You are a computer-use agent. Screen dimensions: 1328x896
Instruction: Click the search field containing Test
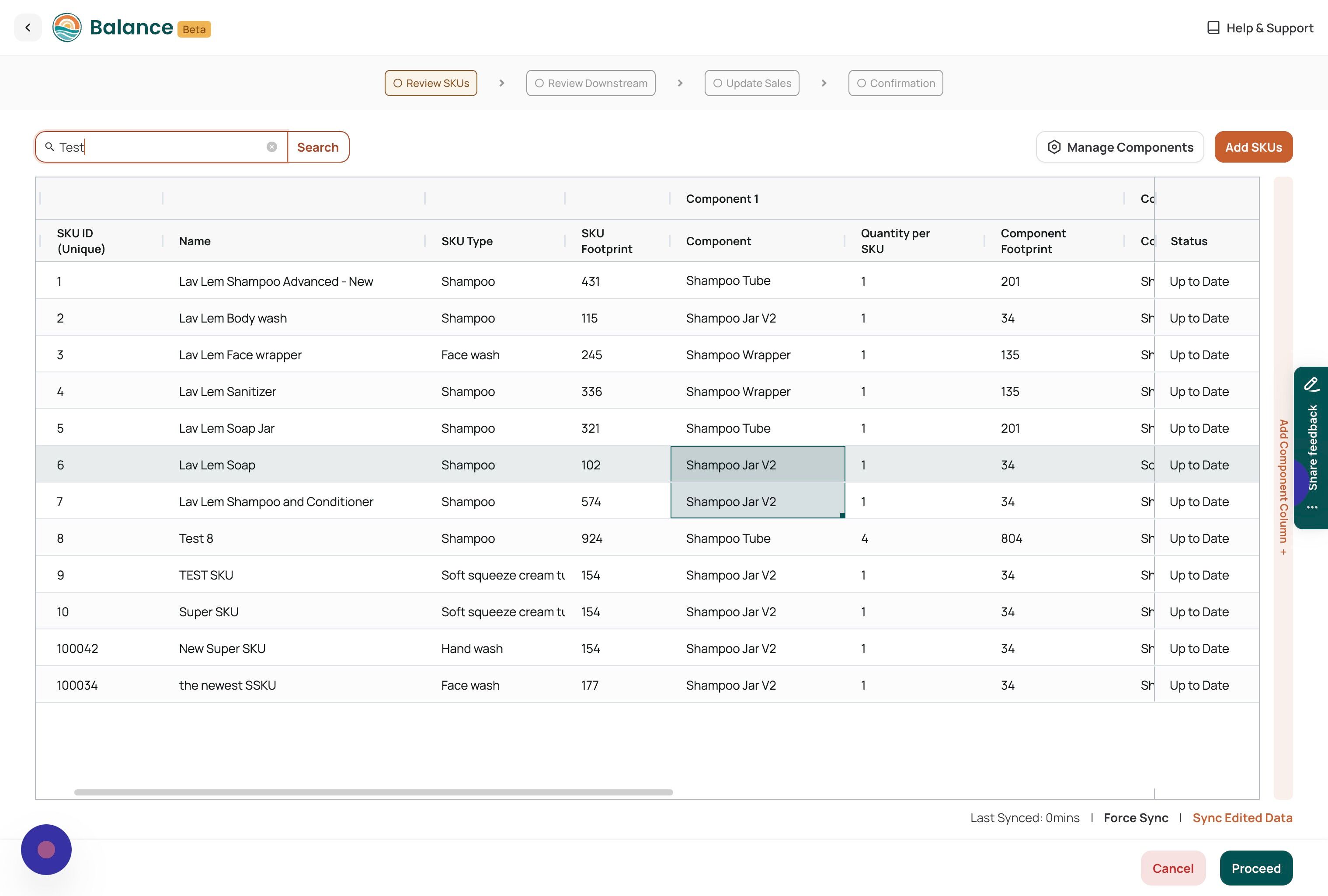[161, 147]
